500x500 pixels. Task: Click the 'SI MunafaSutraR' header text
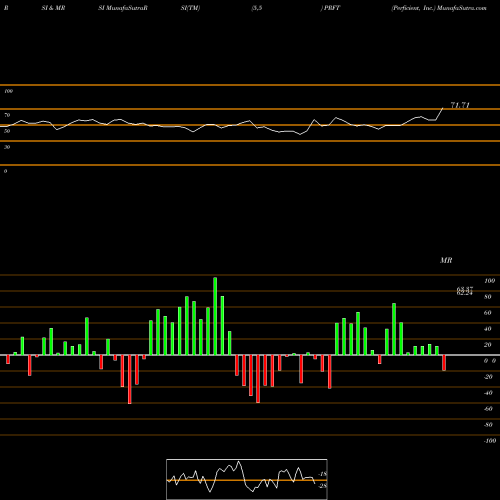123,8
